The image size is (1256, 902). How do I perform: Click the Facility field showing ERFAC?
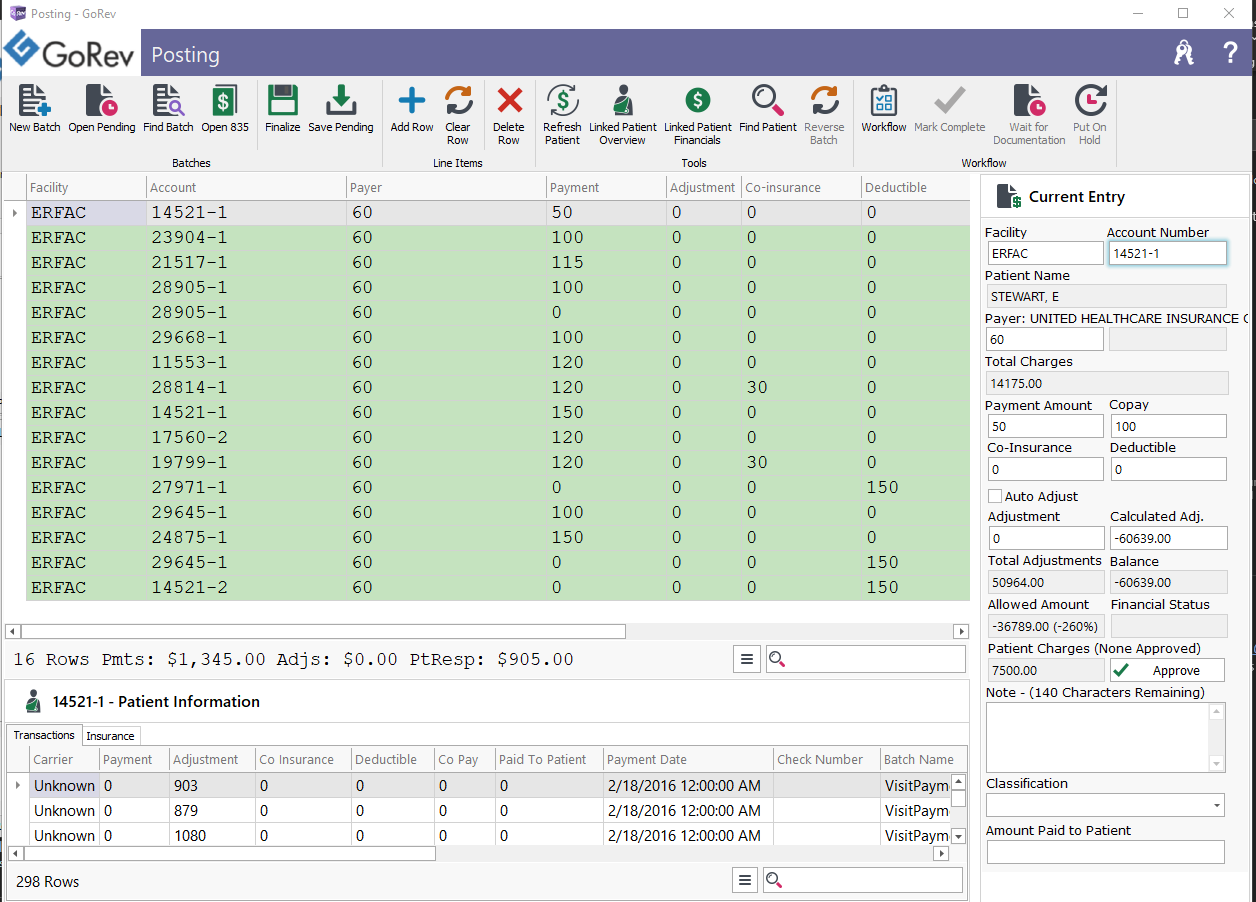[1045, 253]
